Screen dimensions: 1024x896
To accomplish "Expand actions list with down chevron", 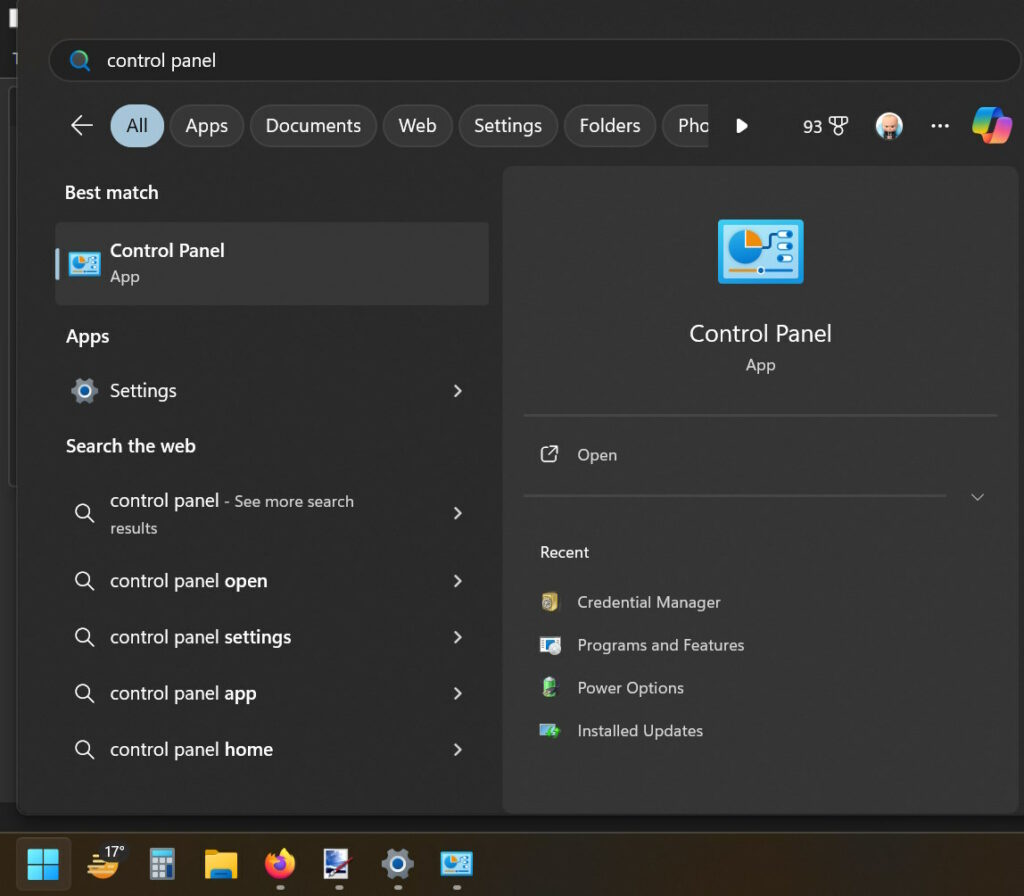I will (977, 497).
